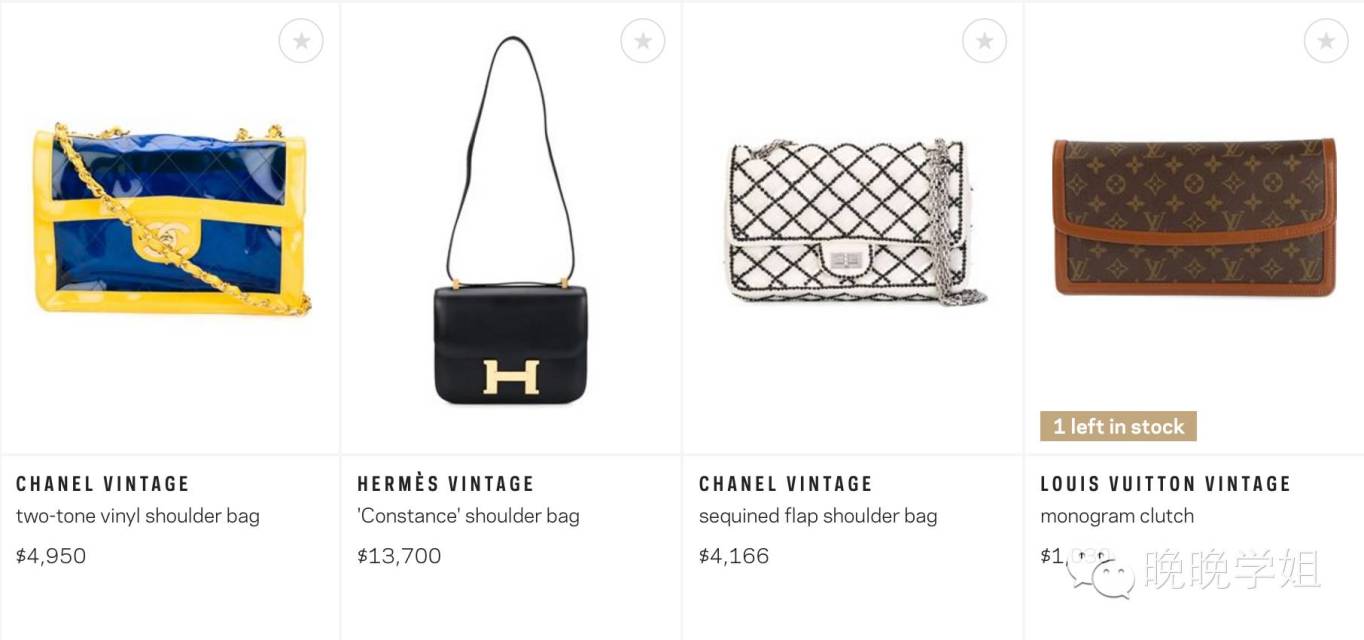Open the Hermès Vintage brand link

[x=446, y=484]
